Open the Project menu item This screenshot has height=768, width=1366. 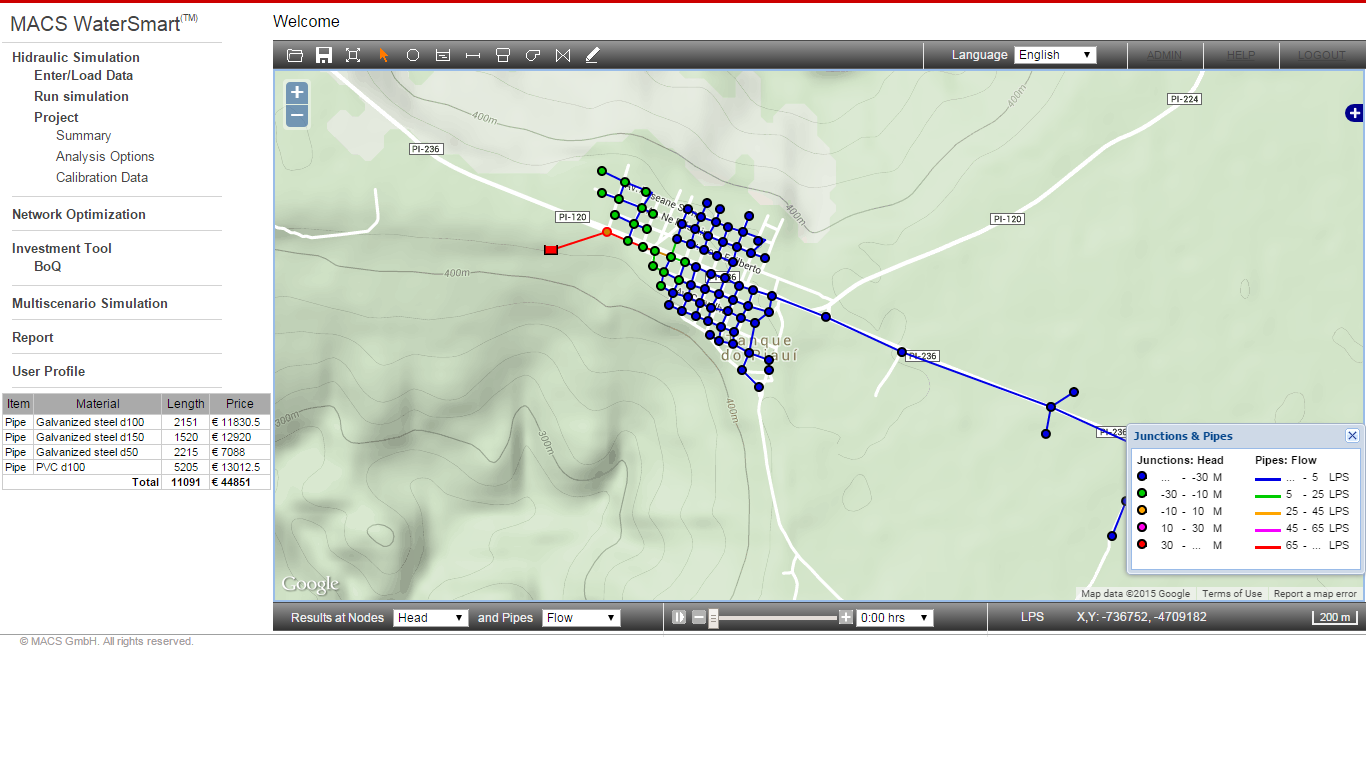(56, 117)
